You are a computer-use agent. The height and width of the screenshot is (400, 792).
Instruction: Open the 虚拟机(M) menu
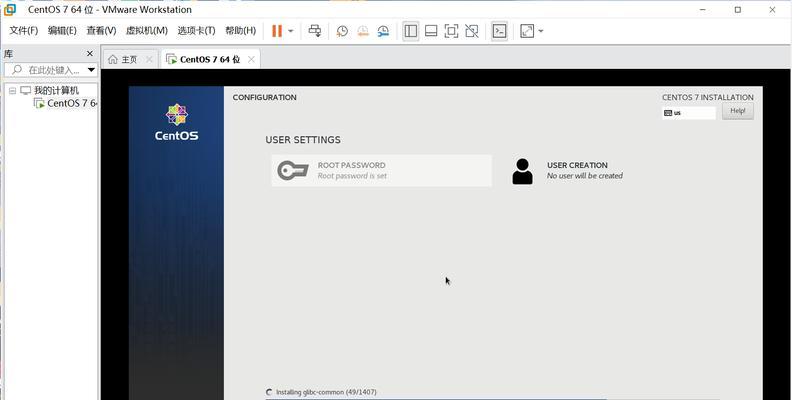pos(146,31)
